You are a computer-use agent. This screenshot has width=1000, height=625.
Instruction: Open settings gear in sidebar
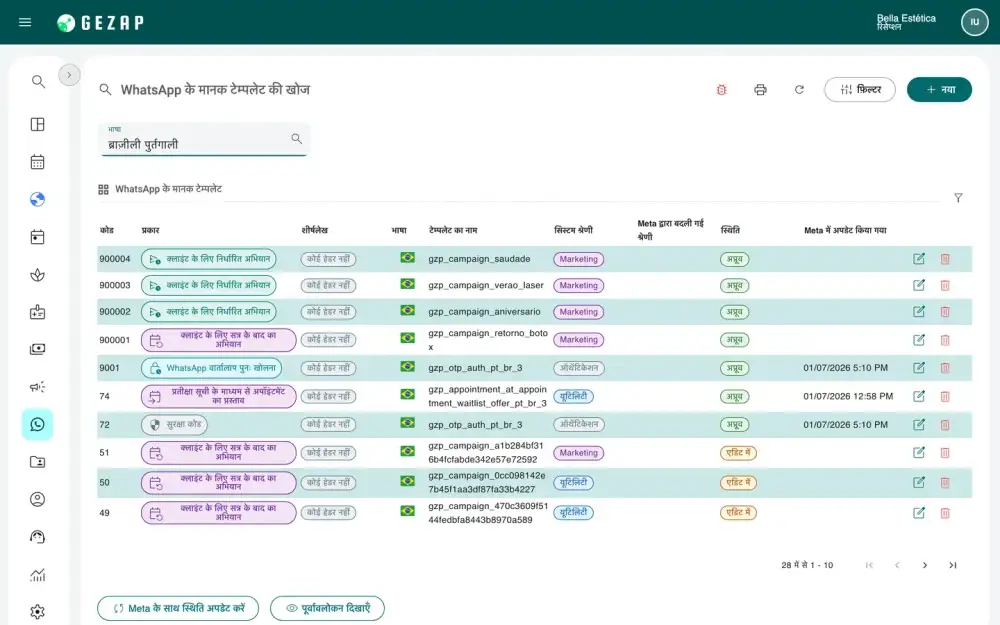click(x=38, y=612)
